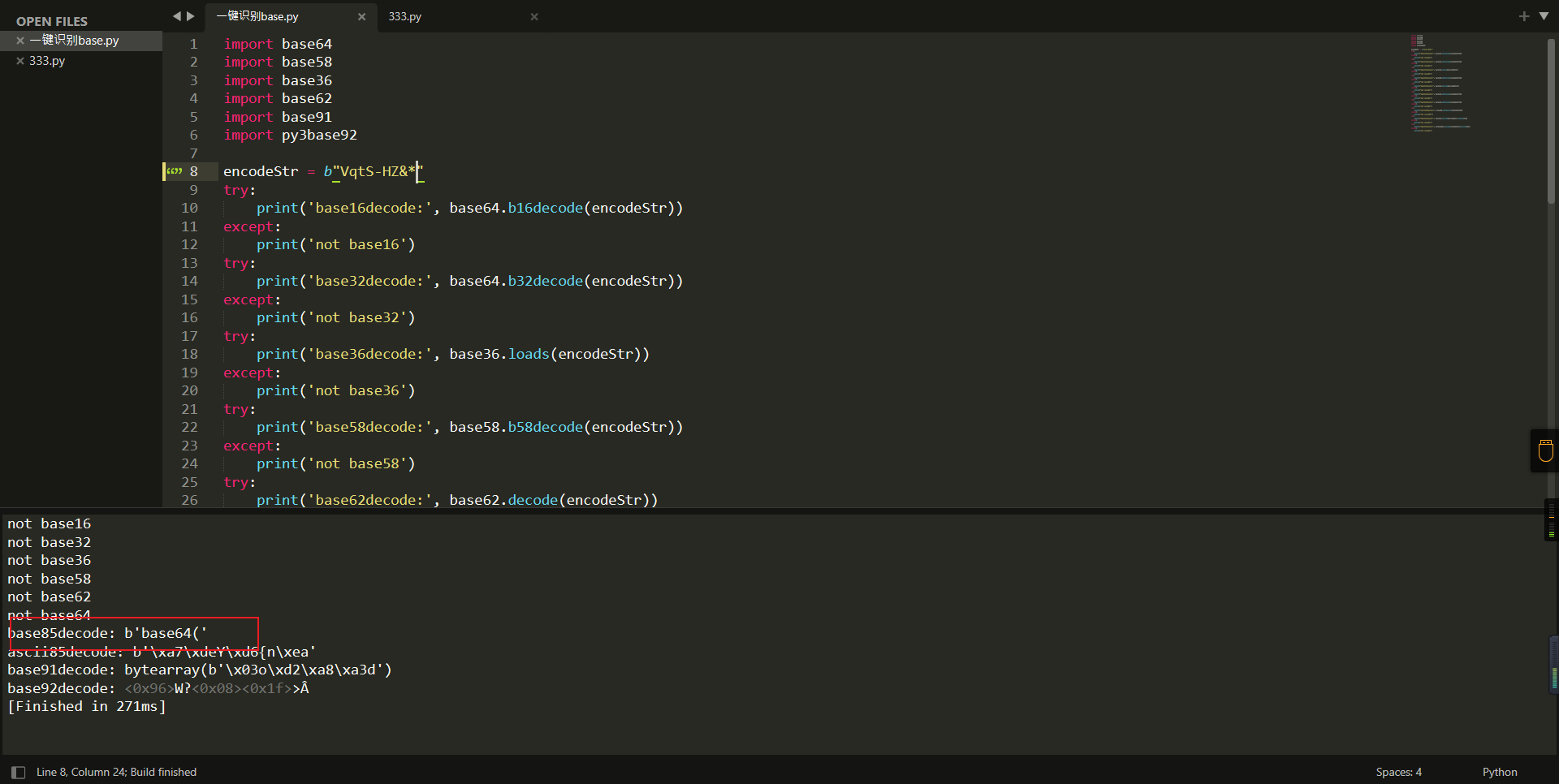Click the 'not base62' output line

[x=50, y=597]
